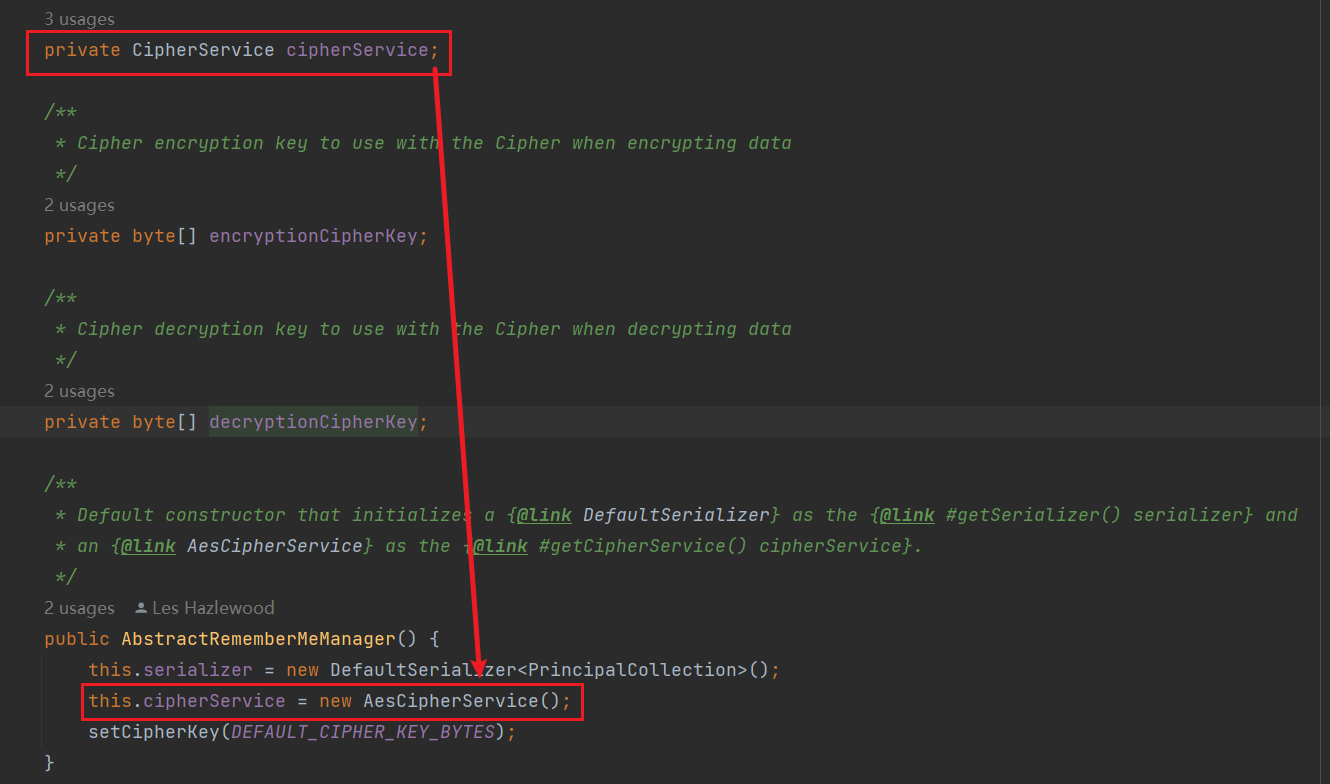Click the author icon beside Les Hazlewood

point(141,608)
